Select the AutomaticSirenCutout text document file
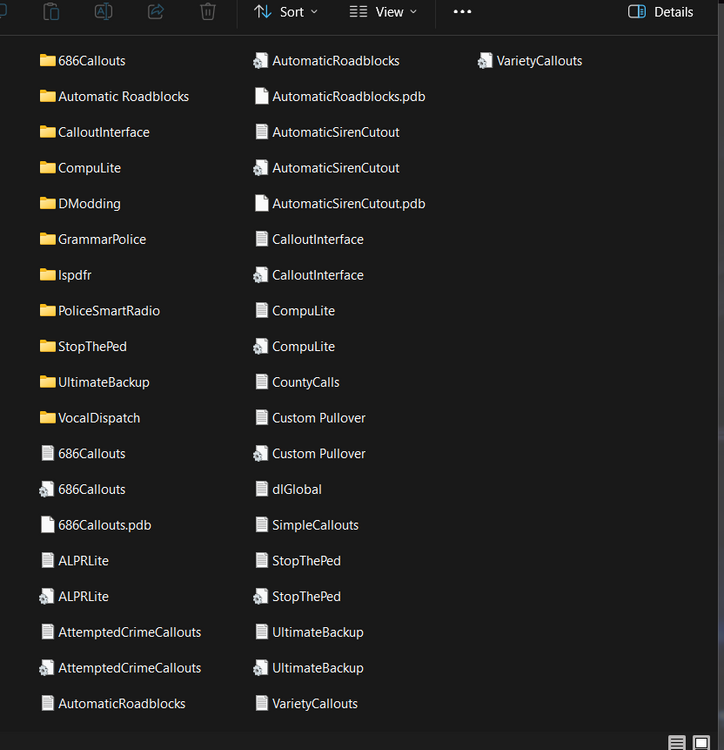 pos(327,132)
